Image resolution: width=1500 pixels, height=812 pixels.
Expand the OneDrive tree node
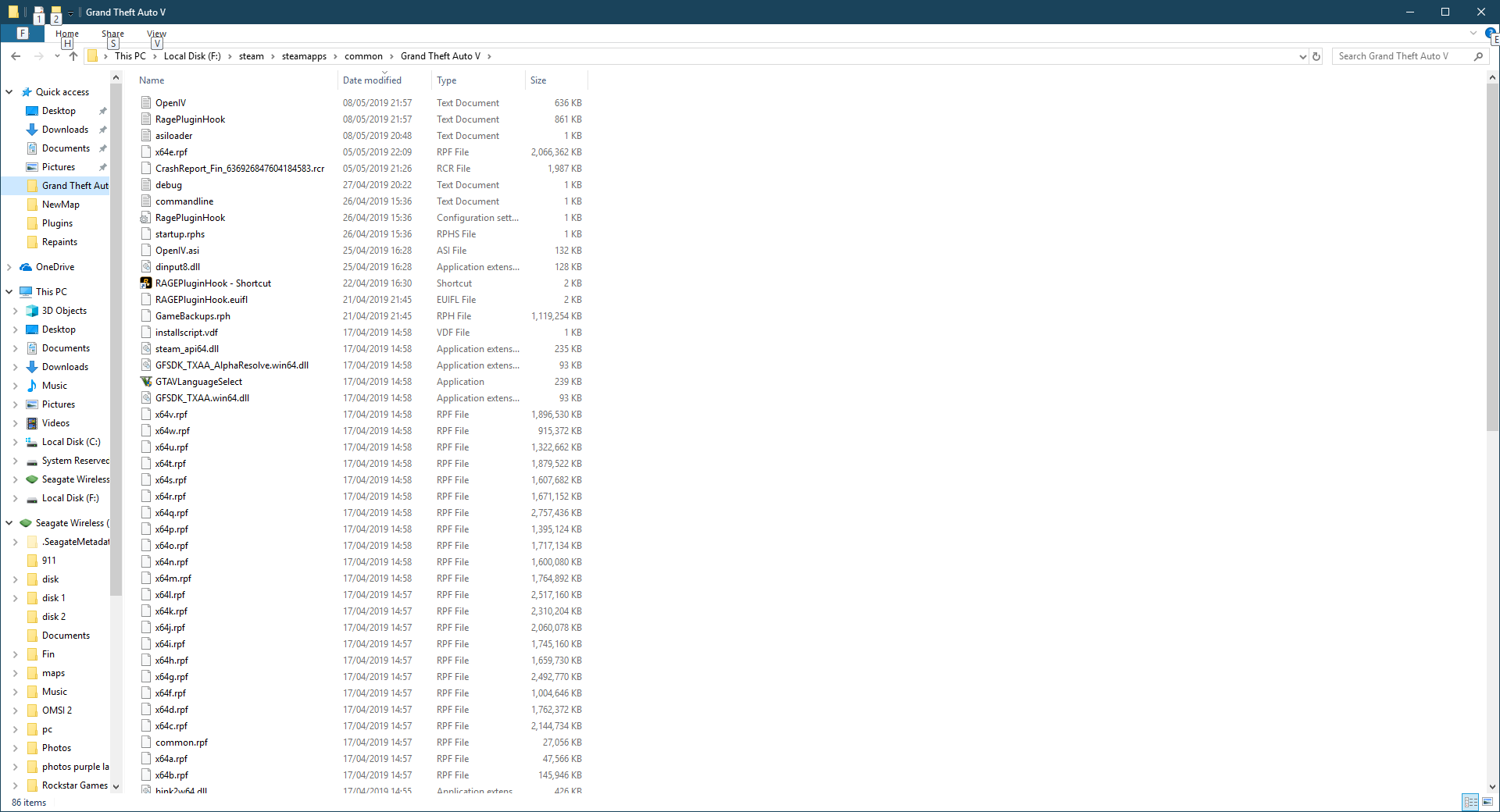tap(9, 267)
